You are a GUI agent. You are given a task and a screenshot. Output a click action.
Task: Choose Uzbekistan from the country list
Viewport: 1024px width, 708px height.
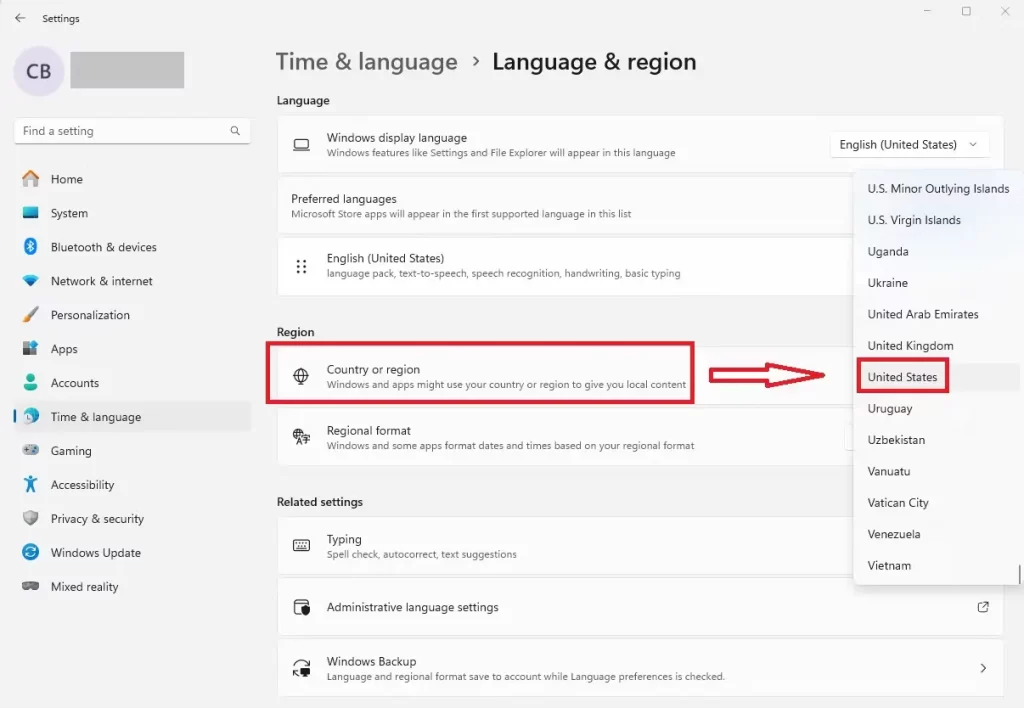[x=896, y=440]
